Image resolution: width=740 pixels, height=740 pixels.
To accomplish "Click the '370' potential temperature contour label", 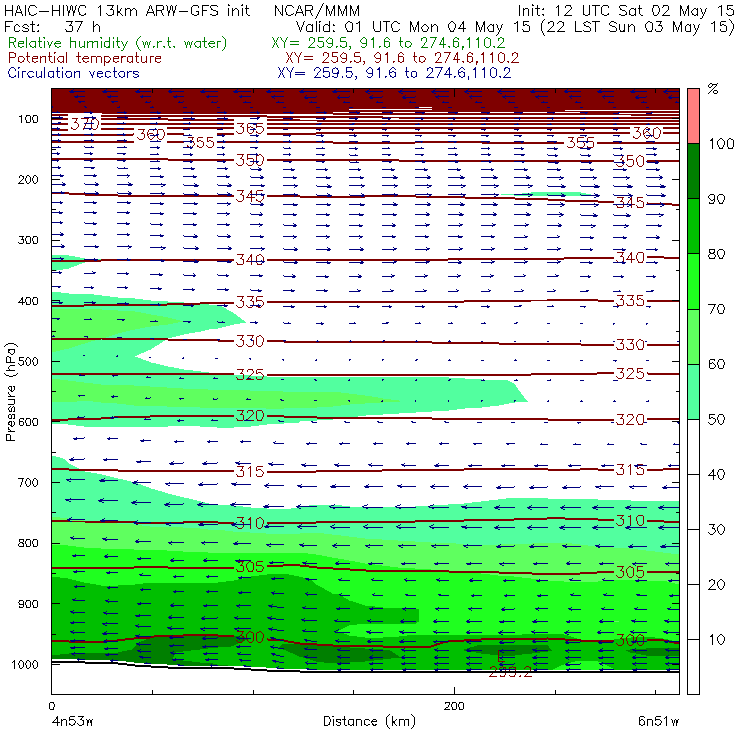I will [85, 124].
